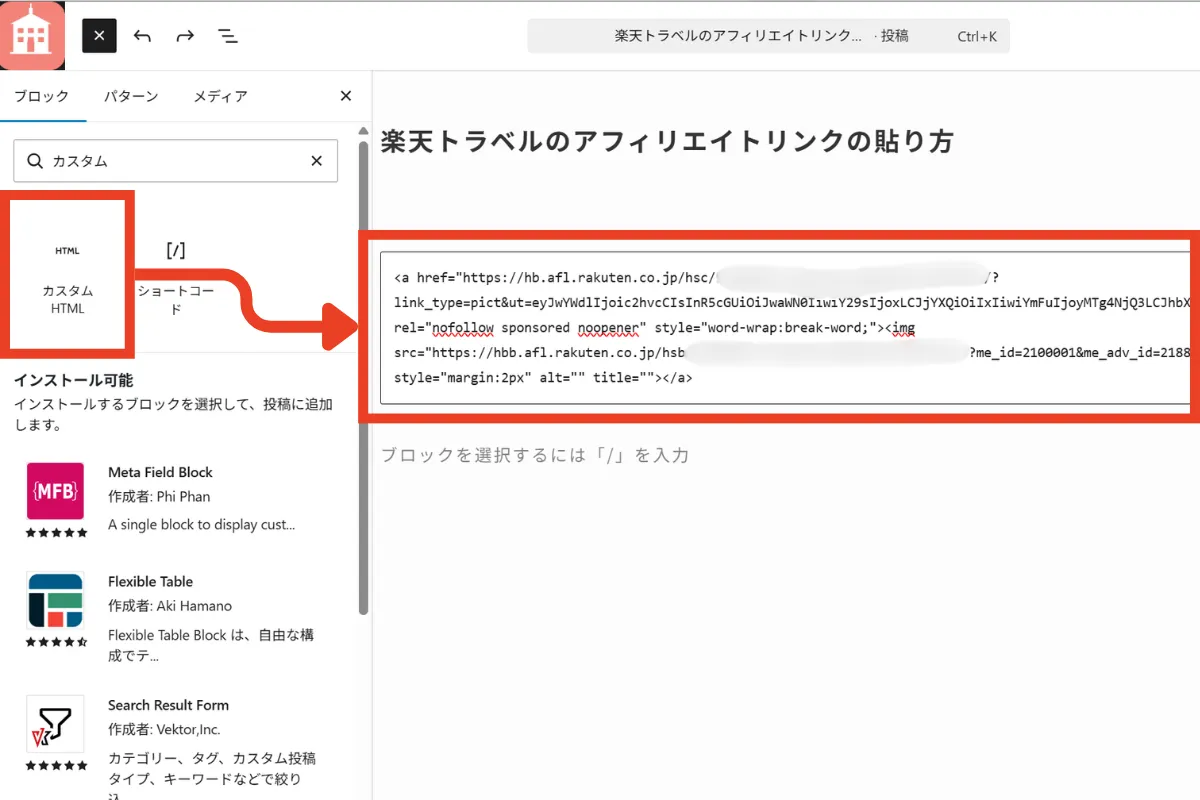Click the post title 楽天トラベルのアフィリエイトリンクの貼り方

click(667, 141)
